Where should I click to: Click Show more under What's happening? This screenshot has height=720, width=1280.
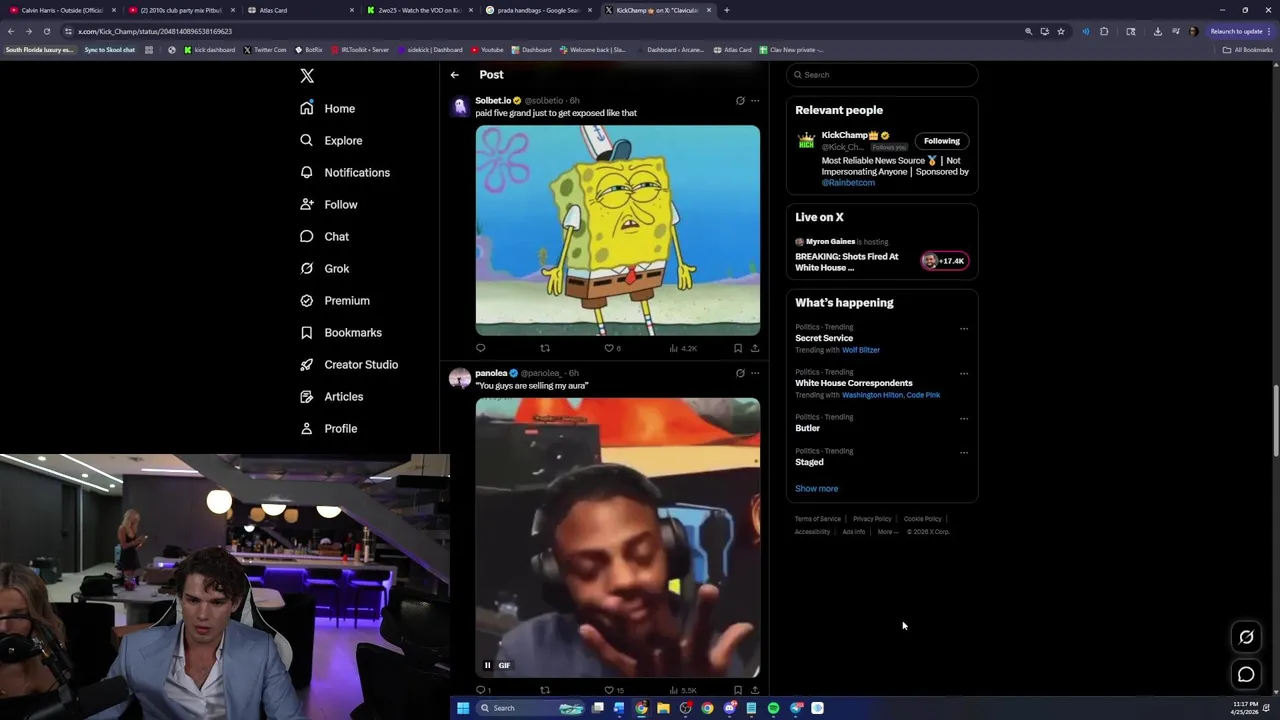[816, 489]
